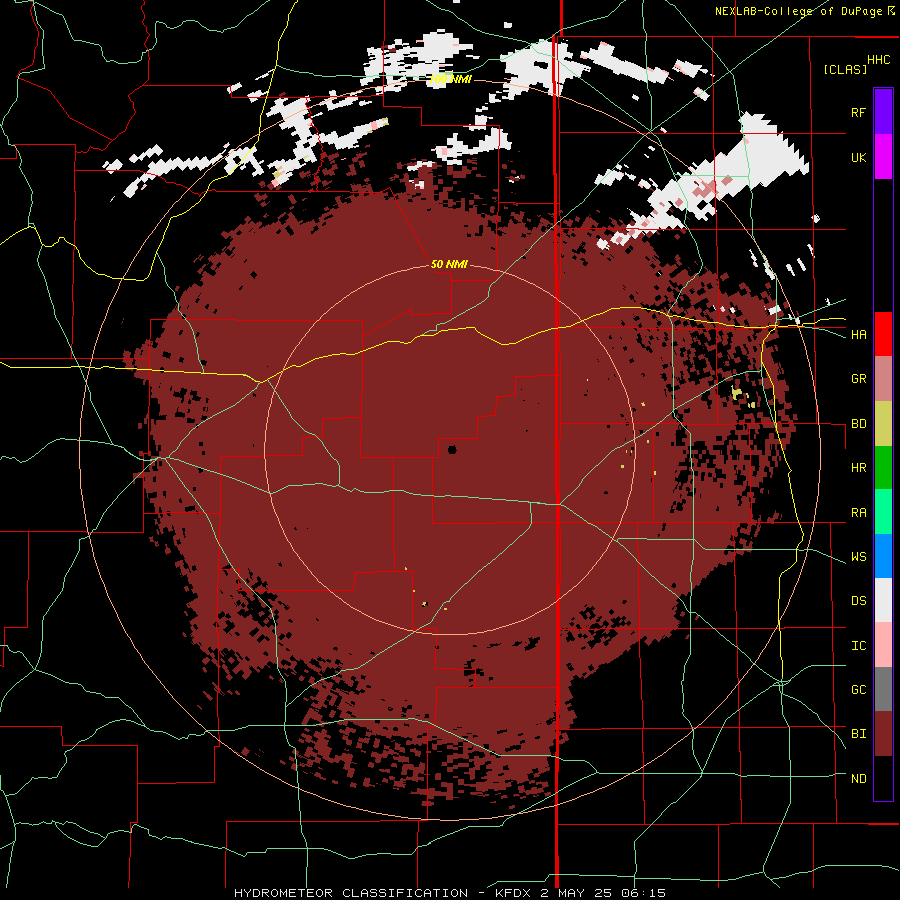The height and width of the screenshot is (900, 900).
Task: Select the BD yellow legend block
Action: pos(883,424)
